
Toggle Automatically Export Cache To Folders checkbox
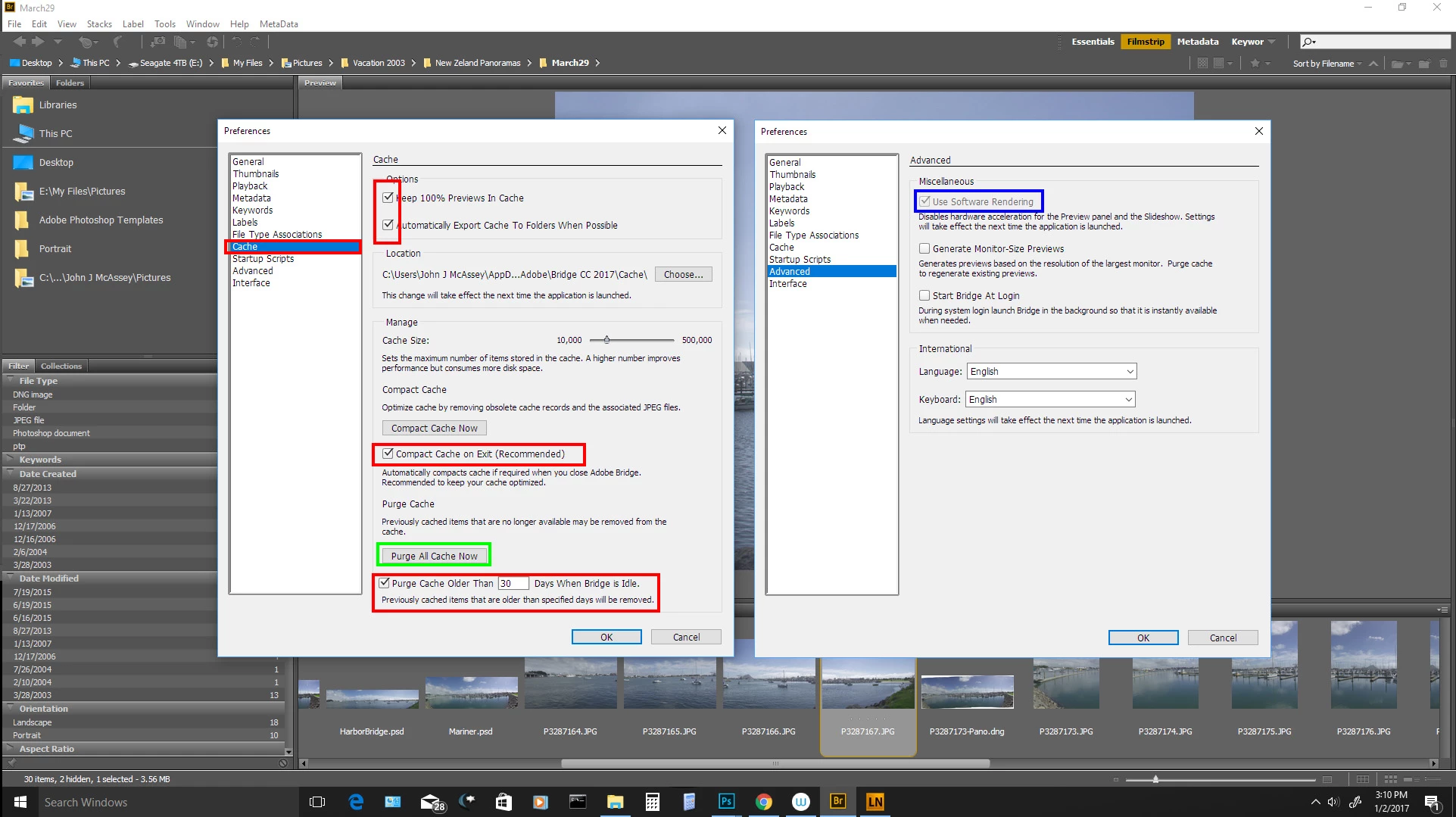click(388, 225)
